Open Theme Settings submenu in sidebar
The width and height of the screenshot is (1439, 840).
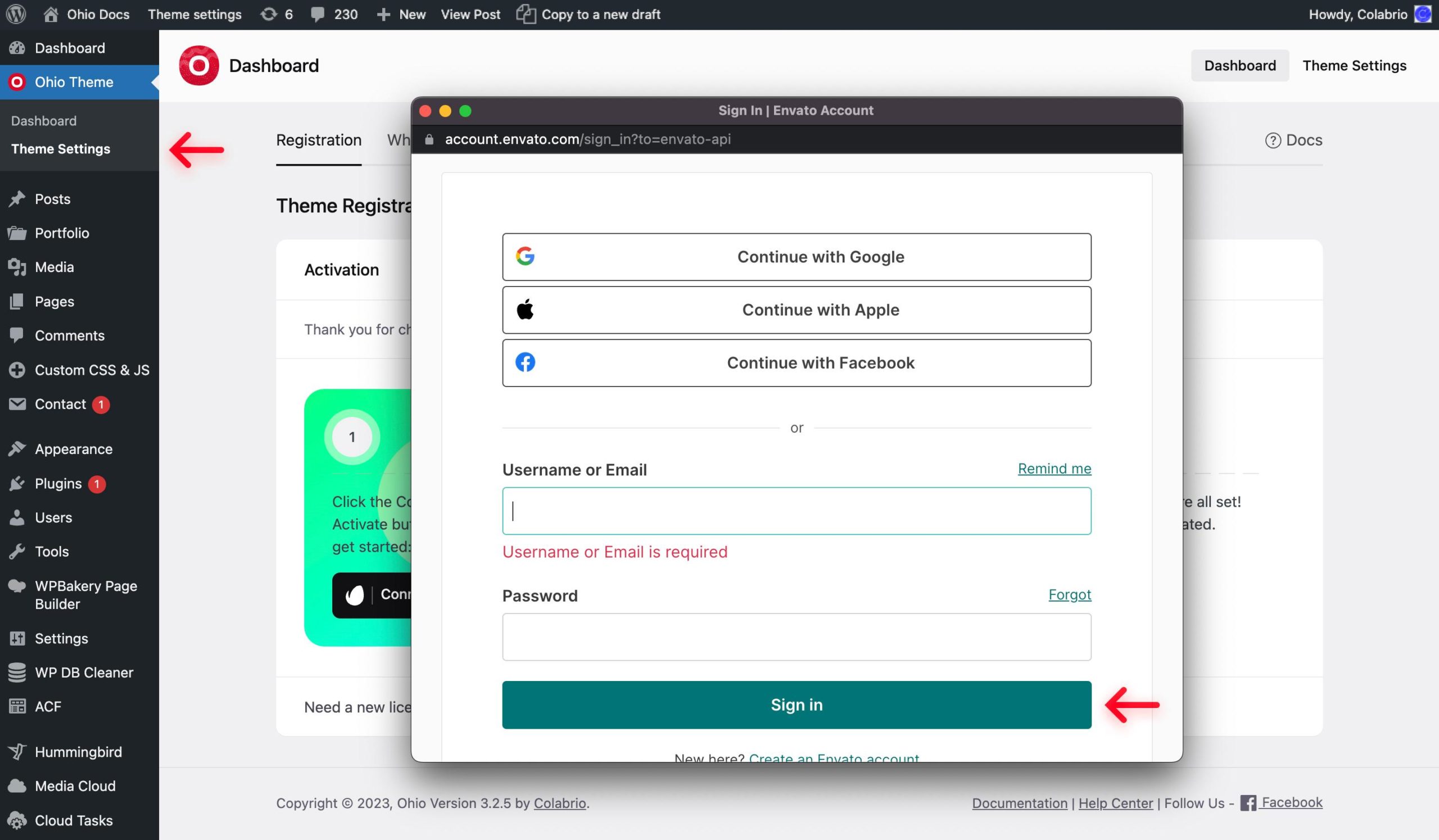61,149
